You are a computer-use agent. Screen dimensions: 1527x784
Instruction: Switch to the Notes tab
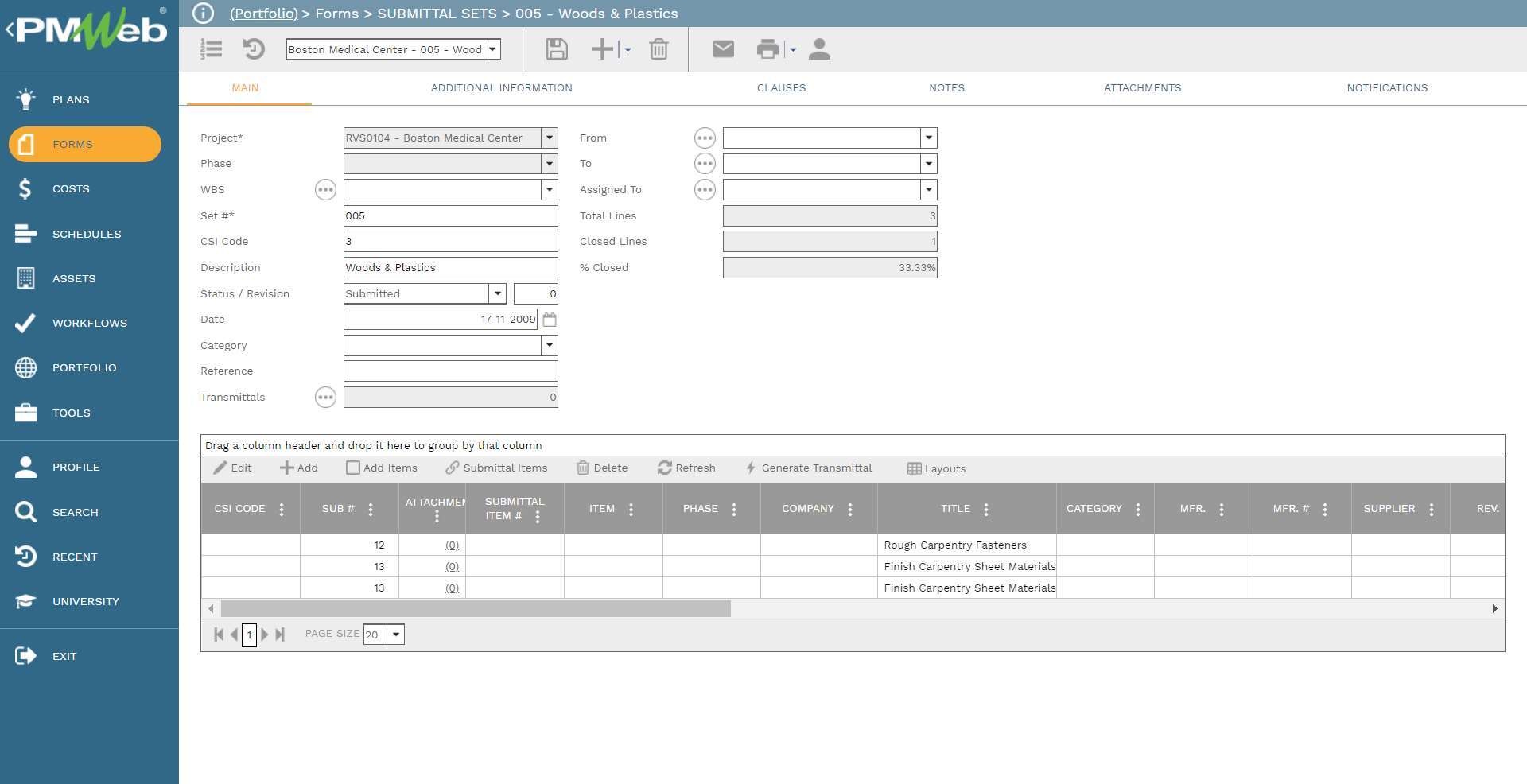(946, 87)
